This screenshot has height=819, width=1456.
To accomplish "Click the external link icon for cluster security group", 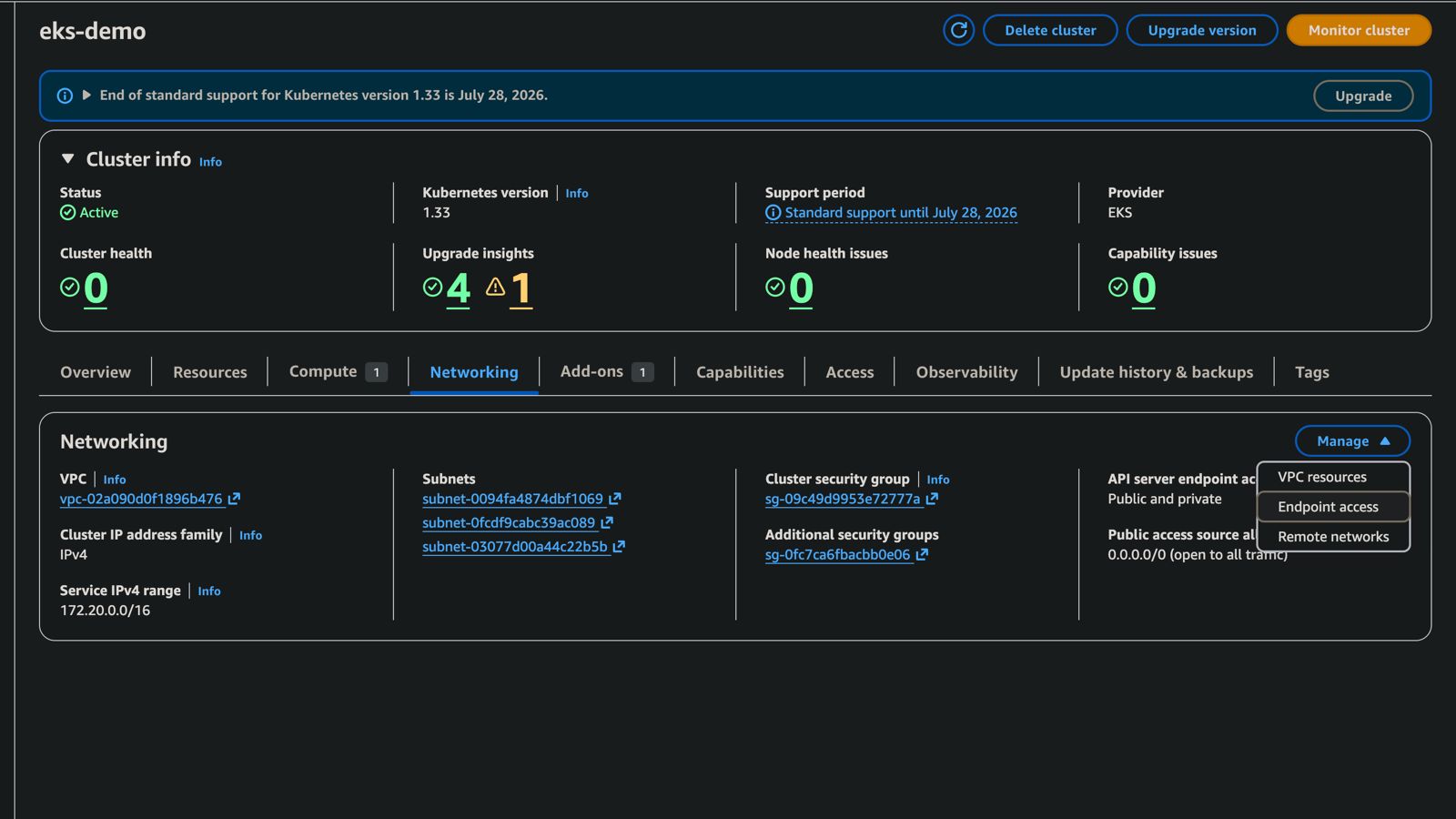I will (932, 499).
